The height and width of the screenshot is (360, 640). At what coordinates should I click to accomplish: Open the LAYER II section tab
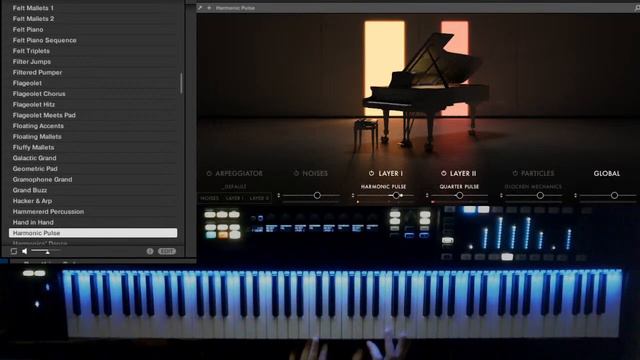click(x=463, y=173)
